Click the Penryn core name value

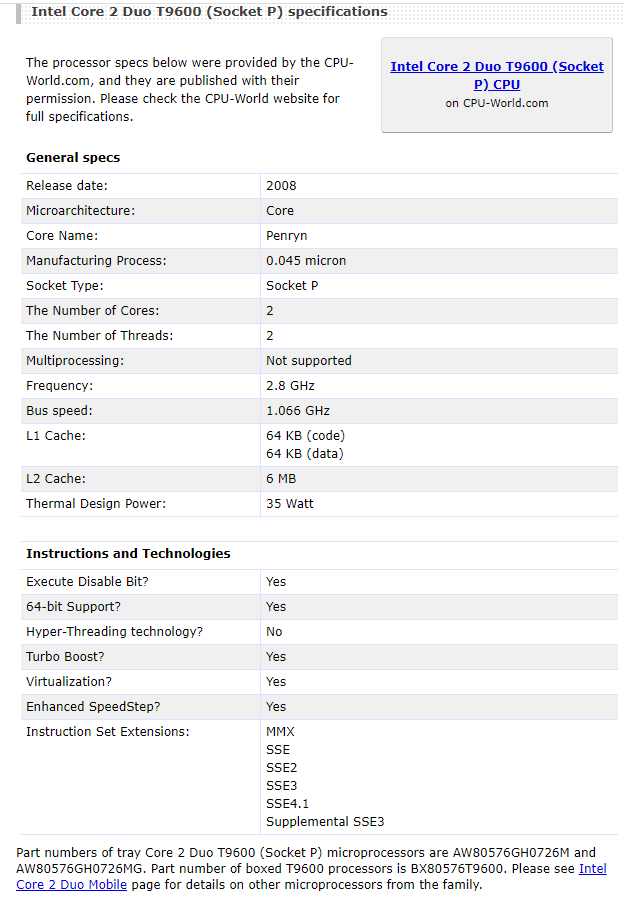click(x=286, y=236)
